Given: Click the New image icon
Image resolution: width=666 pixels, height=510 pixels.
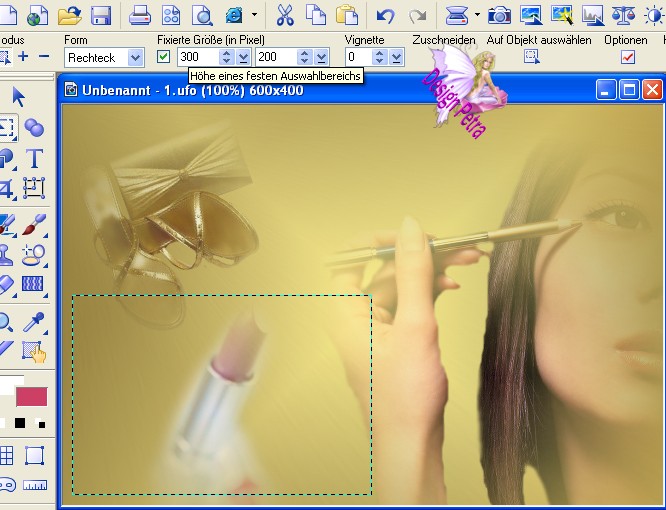Looking at the screenshot, I should 8,15.
